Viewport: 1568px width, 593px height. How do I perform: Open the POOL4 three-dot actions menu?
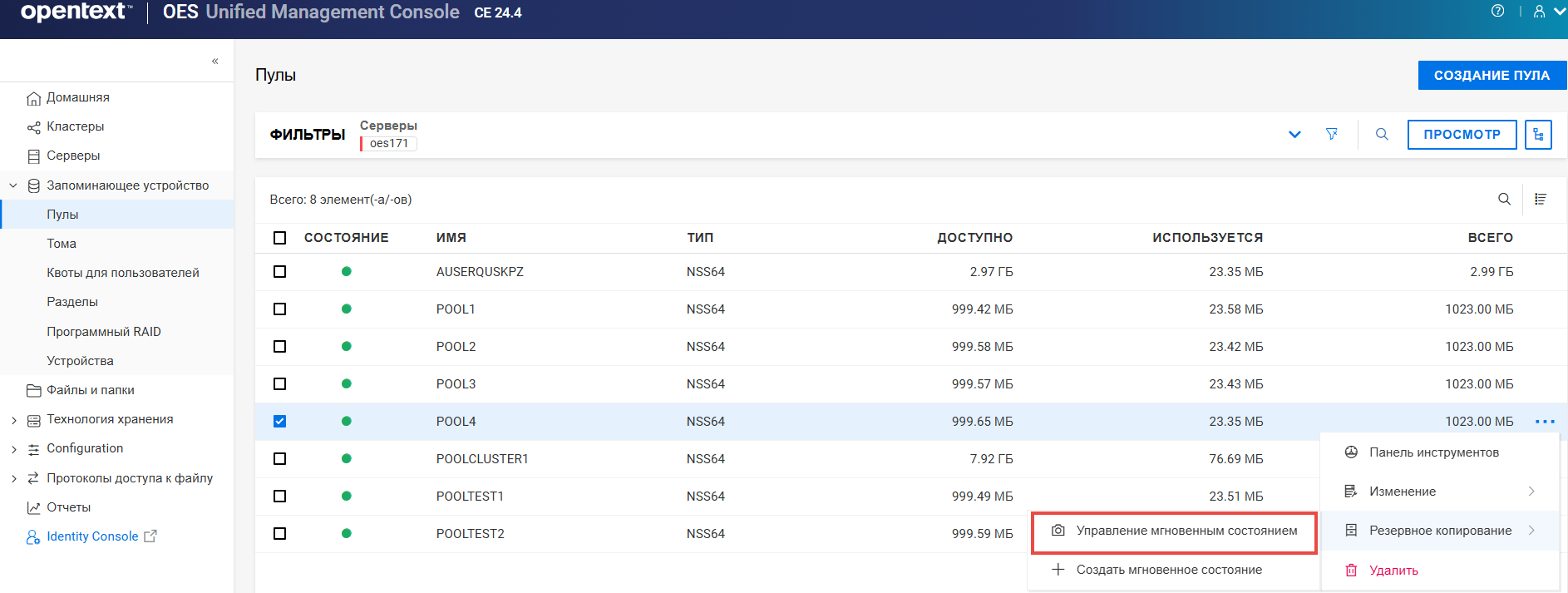1545,422
